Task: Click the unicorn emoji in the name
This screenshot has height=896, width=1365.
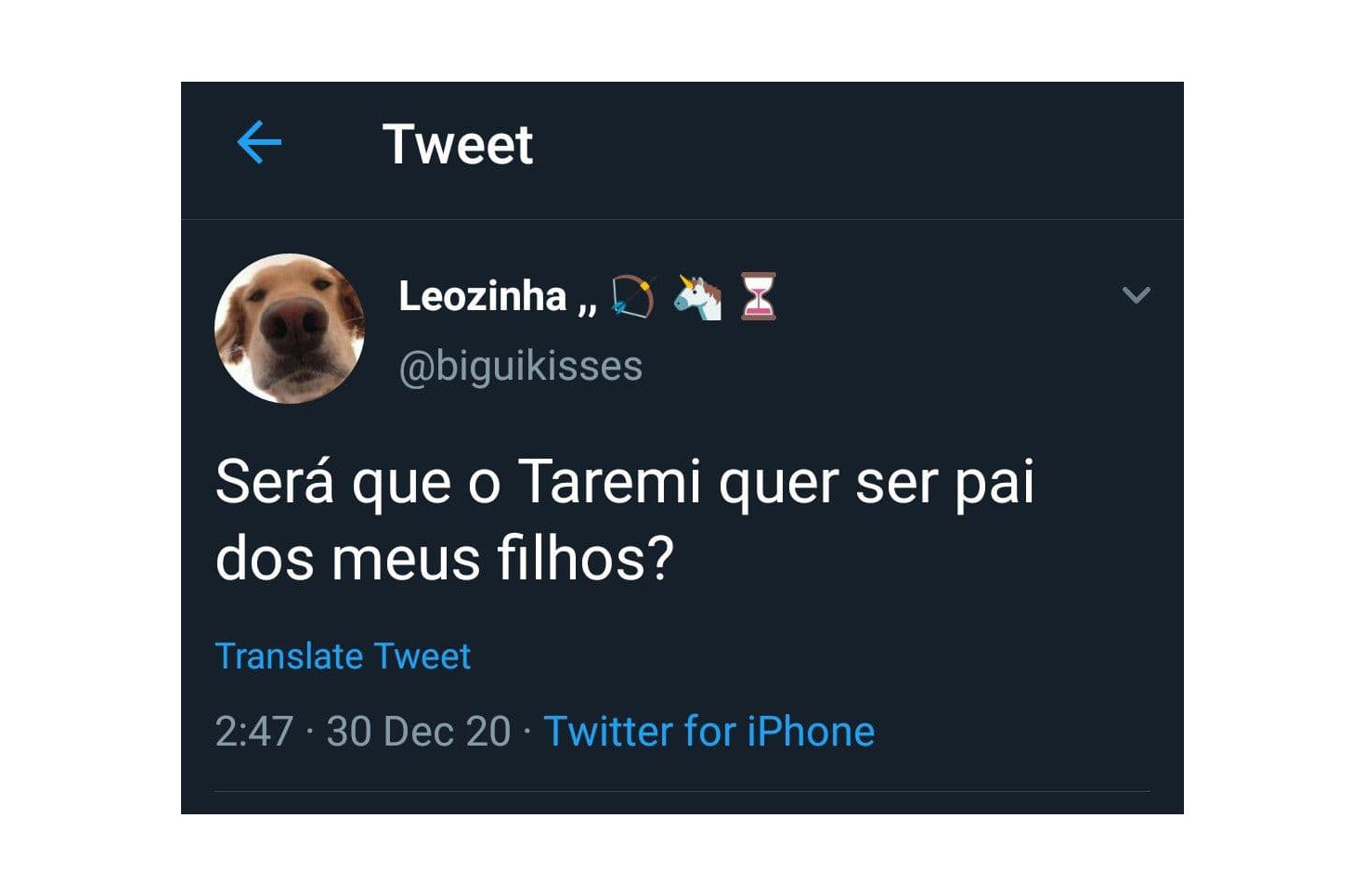Action: pyautogui.click(x=697, y=297)
